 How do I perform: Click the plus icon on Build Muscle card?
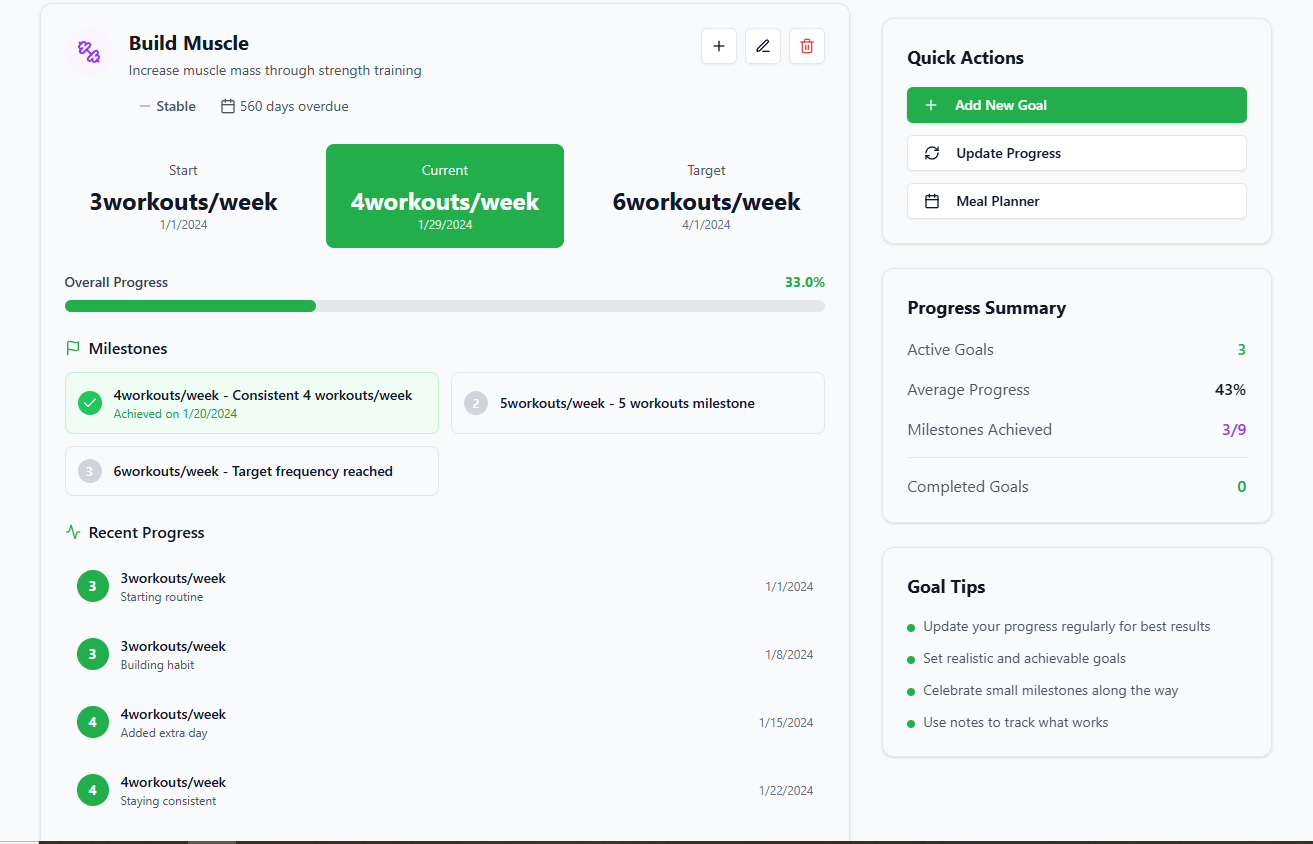coord(718,46)
